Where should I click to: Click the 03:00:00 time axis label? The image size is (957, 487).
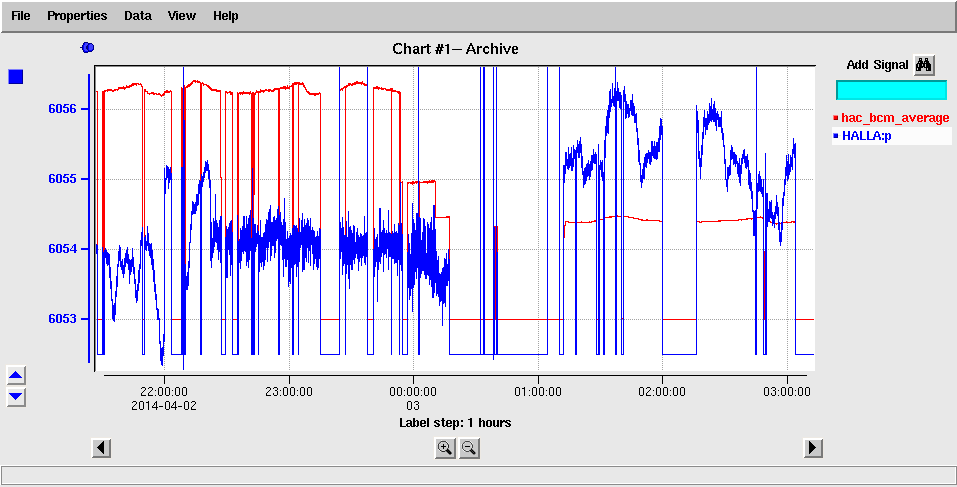click(787, 392)
